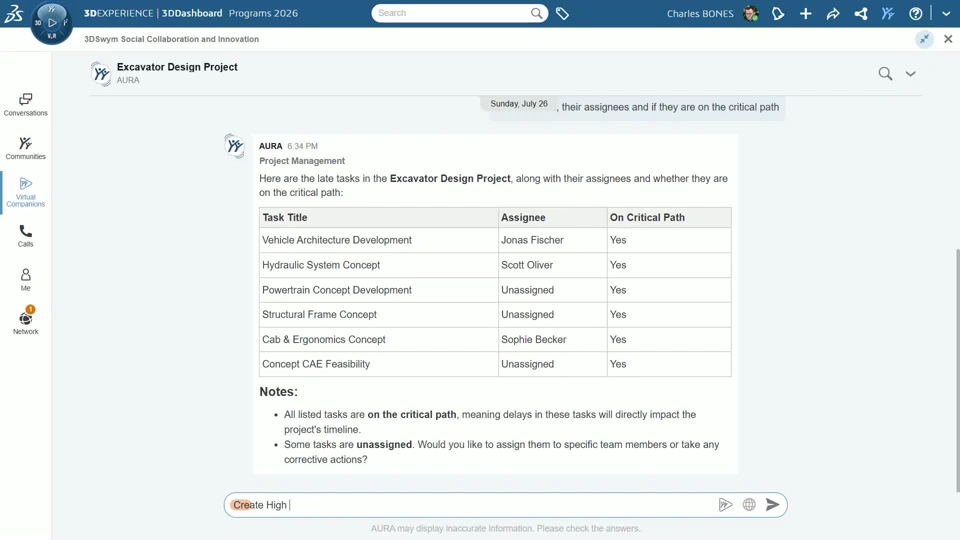Open the Network section with notification
Screen dimensions: 960x540
pyautogui.click(x=26, y=321)
